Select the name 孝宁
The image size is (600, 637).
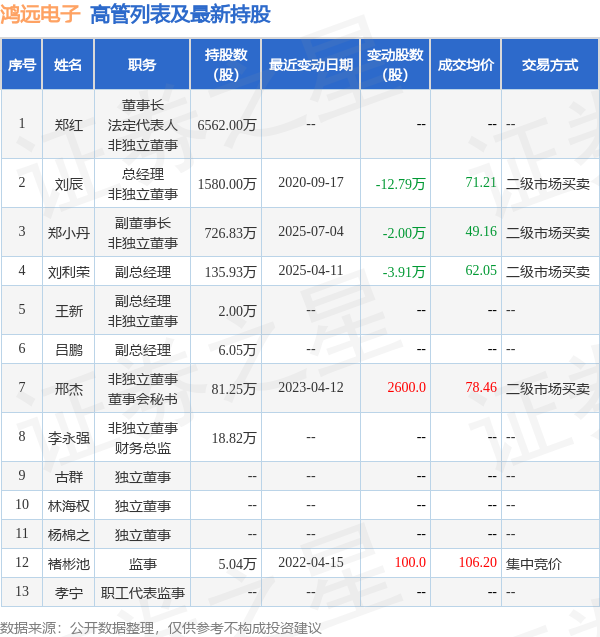pyautogui.click(x=69, y=593)
